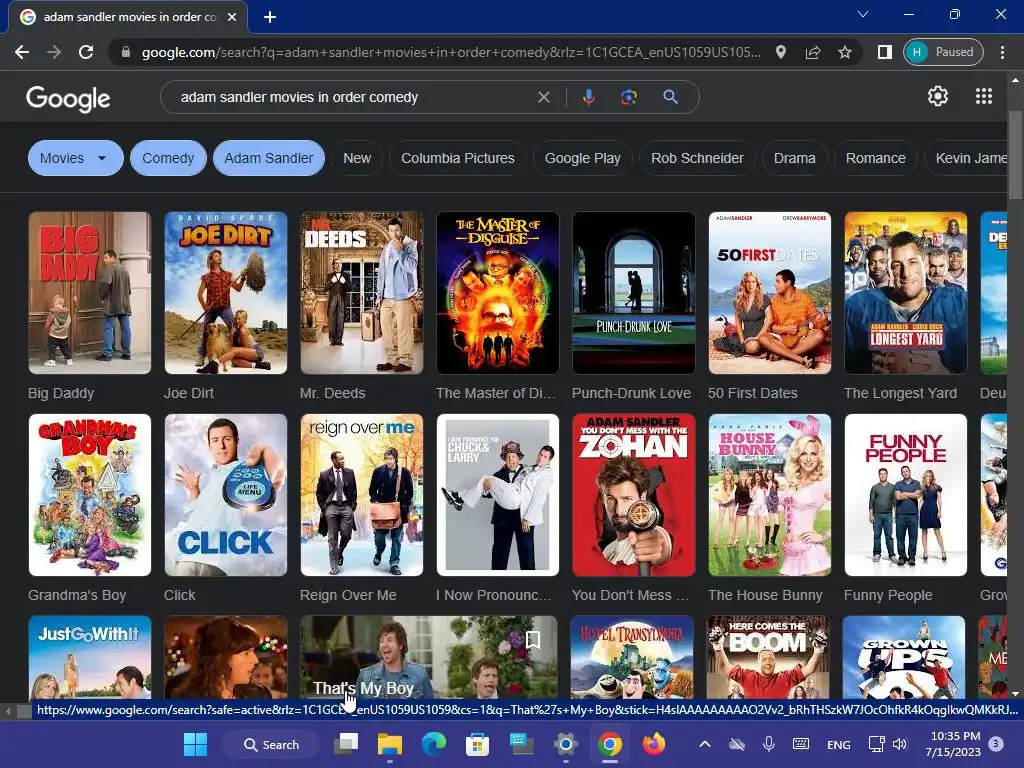Focus the browser address bar

(x=451, y=52)
